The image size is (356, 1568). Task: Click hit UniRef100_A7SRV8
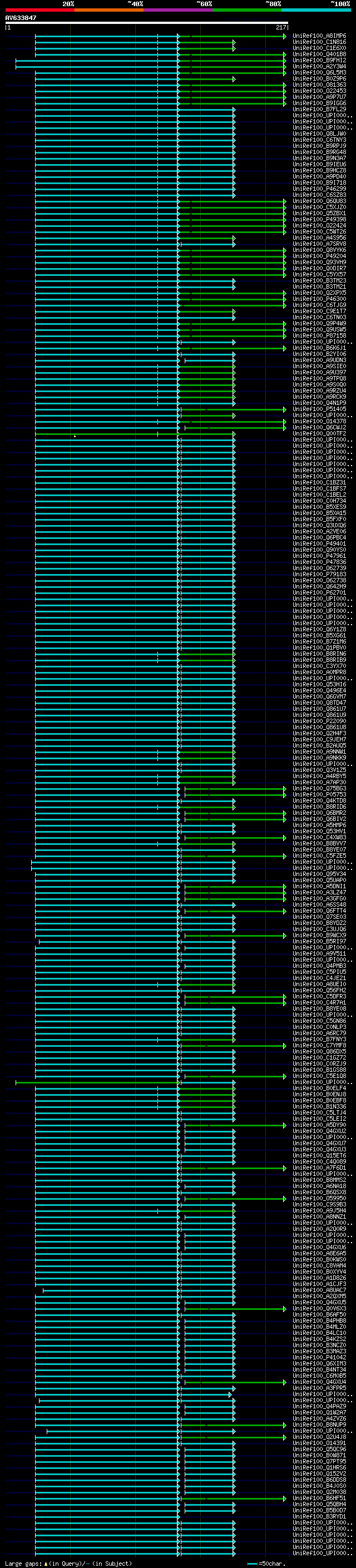(319, 244)
